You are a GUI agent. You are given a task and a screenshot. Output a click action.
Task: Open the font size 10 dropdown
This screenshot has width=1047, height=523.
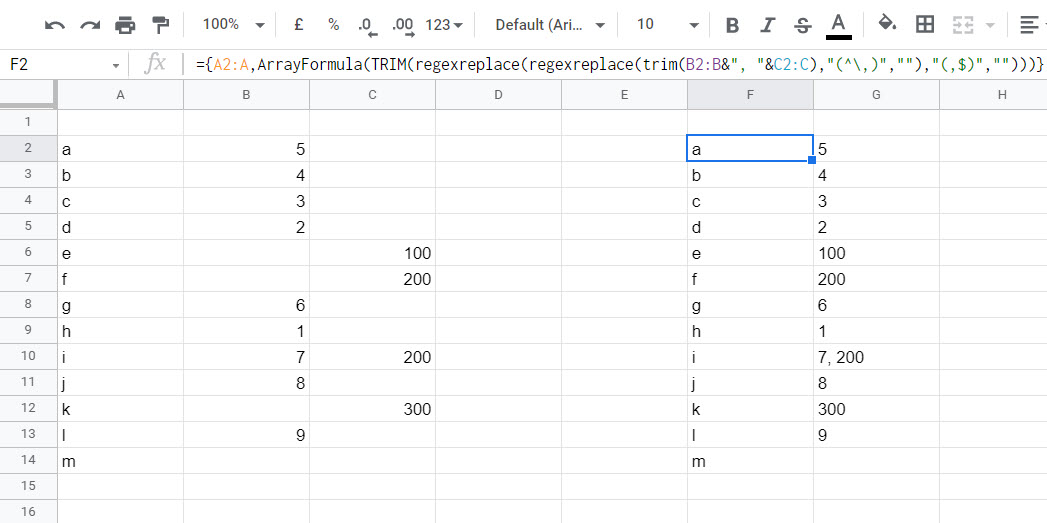(x=667, y=25)
